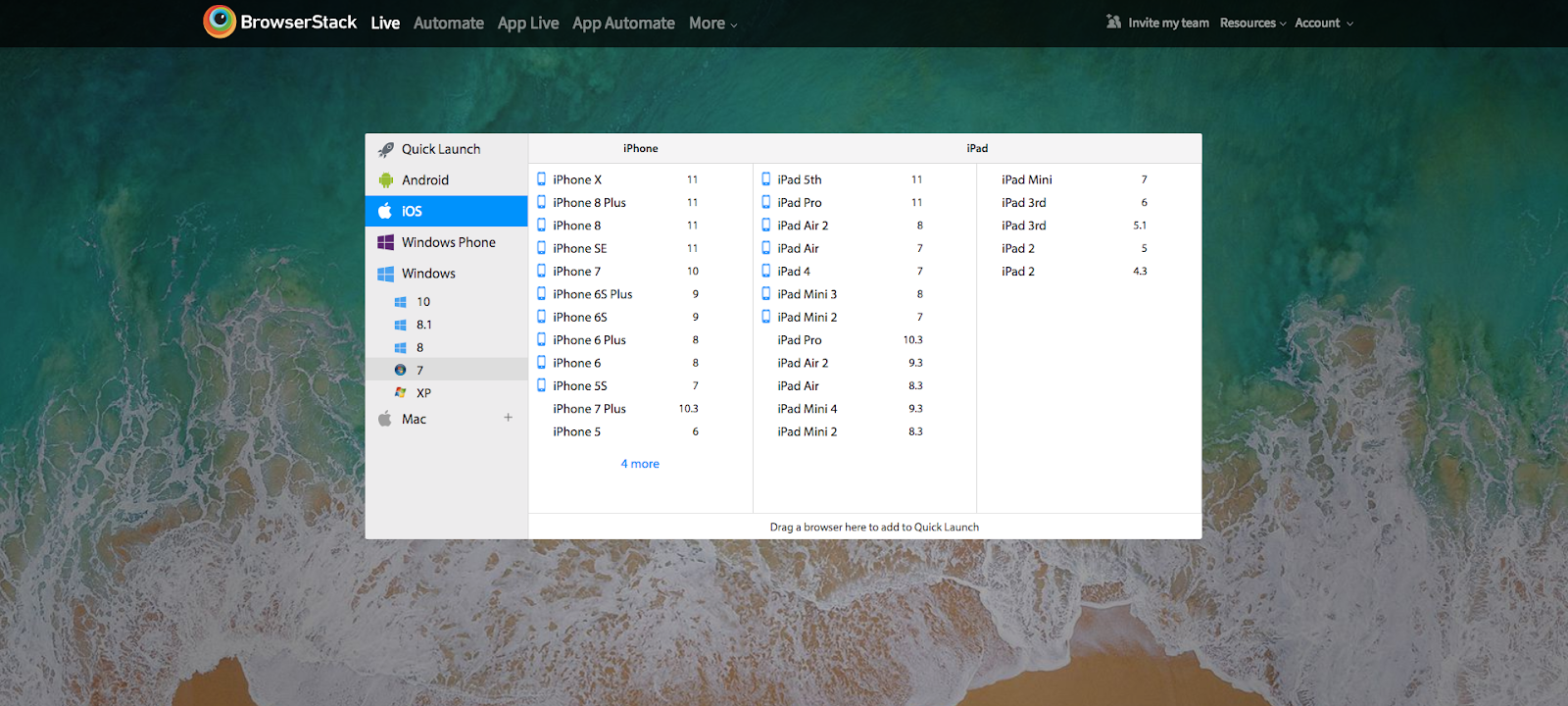
Task: Click the Windows 10 logo icon
Action: click(400, 302)
